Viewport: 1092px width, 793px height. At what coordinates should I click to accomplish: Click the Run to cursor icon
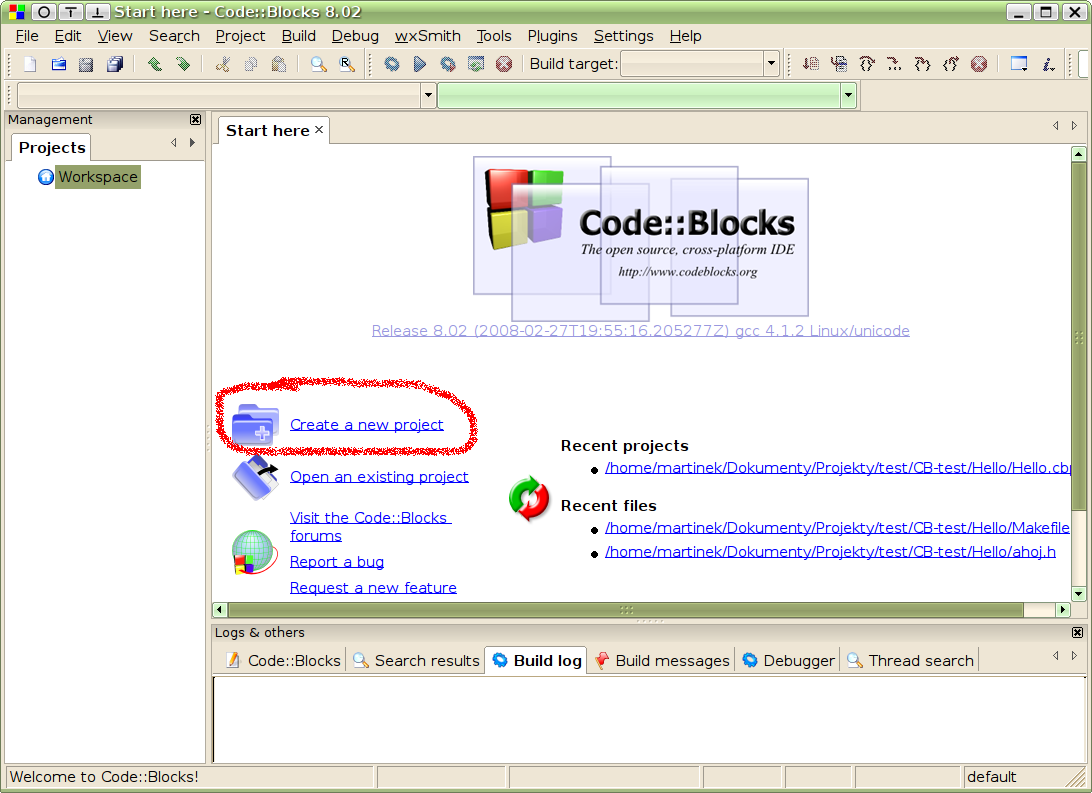[839, 64]
